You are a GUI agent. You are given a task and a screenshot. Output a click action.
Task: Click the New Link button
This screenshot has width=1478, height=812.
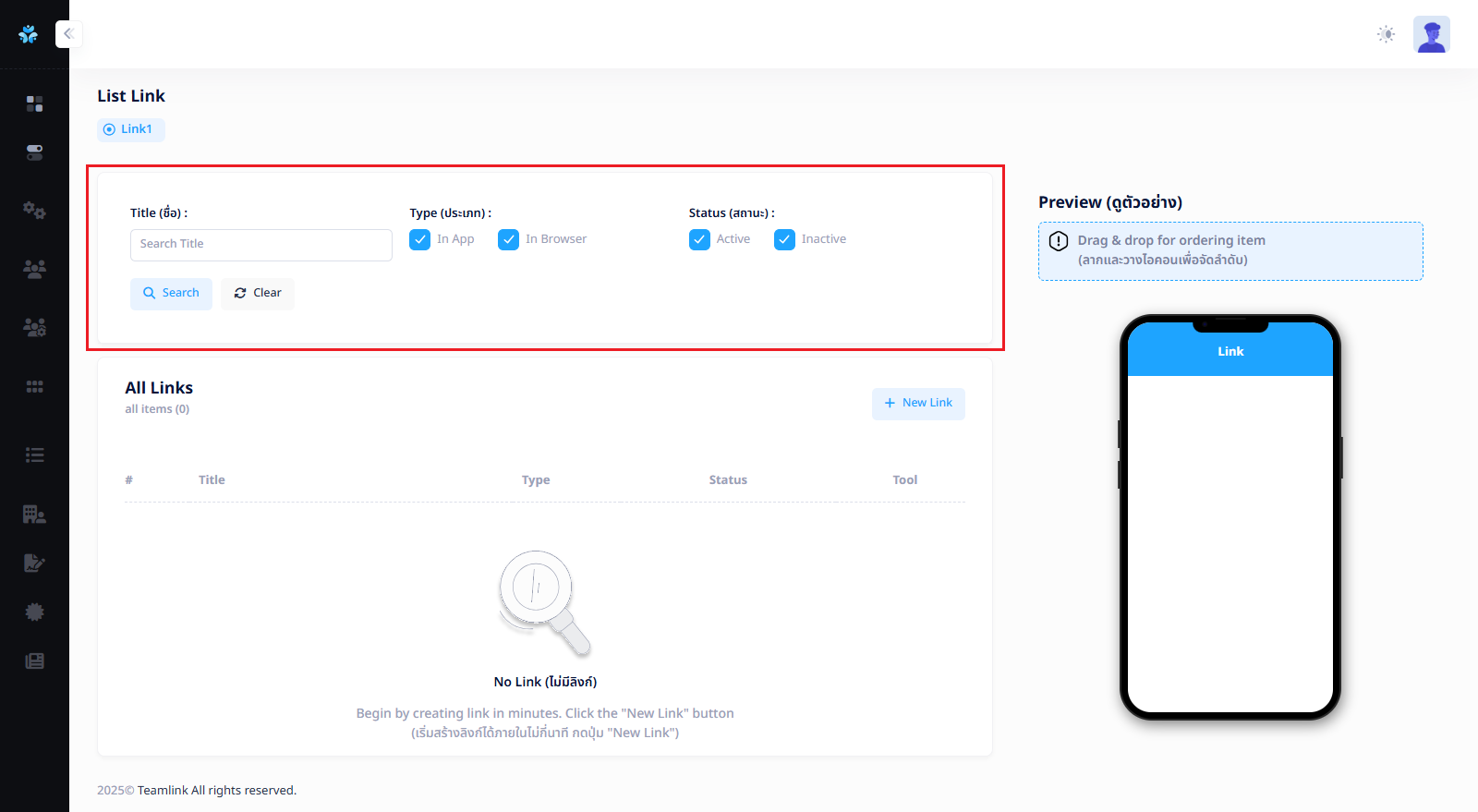pyautogui.click(x=918, y=404)
